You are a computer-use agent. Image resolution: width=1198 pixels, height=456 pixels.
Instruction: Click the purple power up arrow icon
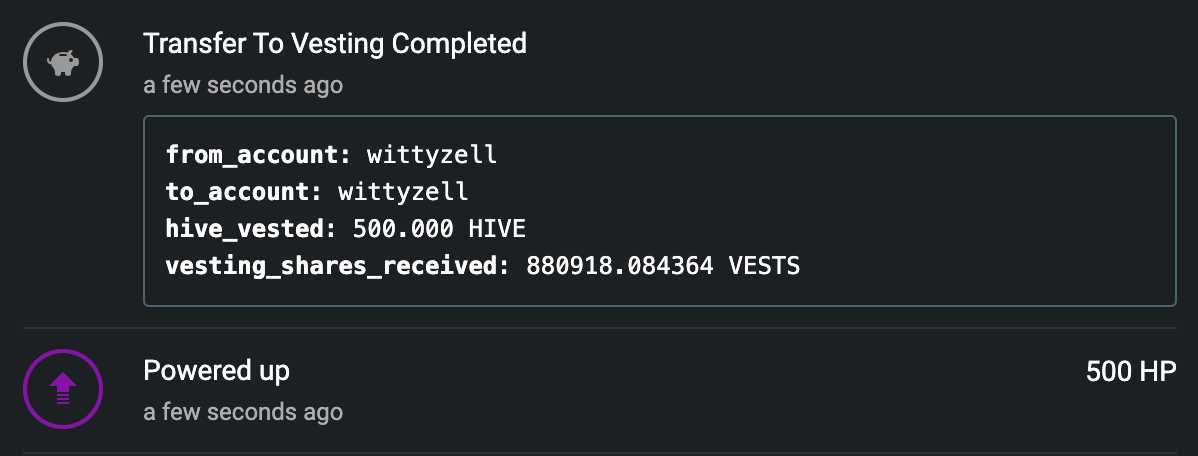[x=63, y=389]
